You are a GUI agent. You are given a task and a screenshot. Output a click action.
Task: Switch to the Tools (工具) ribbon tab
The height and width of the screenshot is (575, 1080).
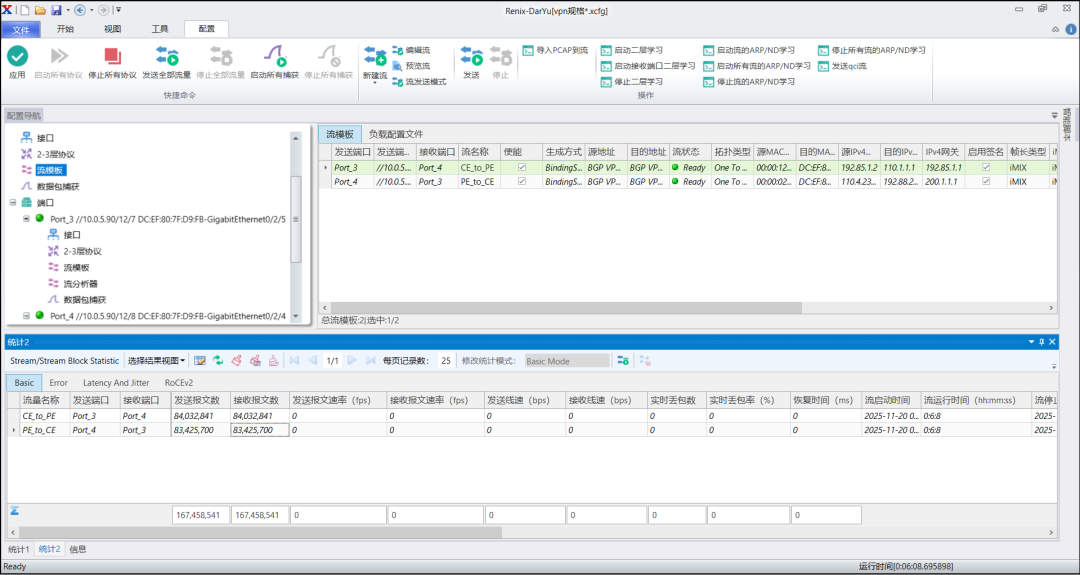coord(160,29)
